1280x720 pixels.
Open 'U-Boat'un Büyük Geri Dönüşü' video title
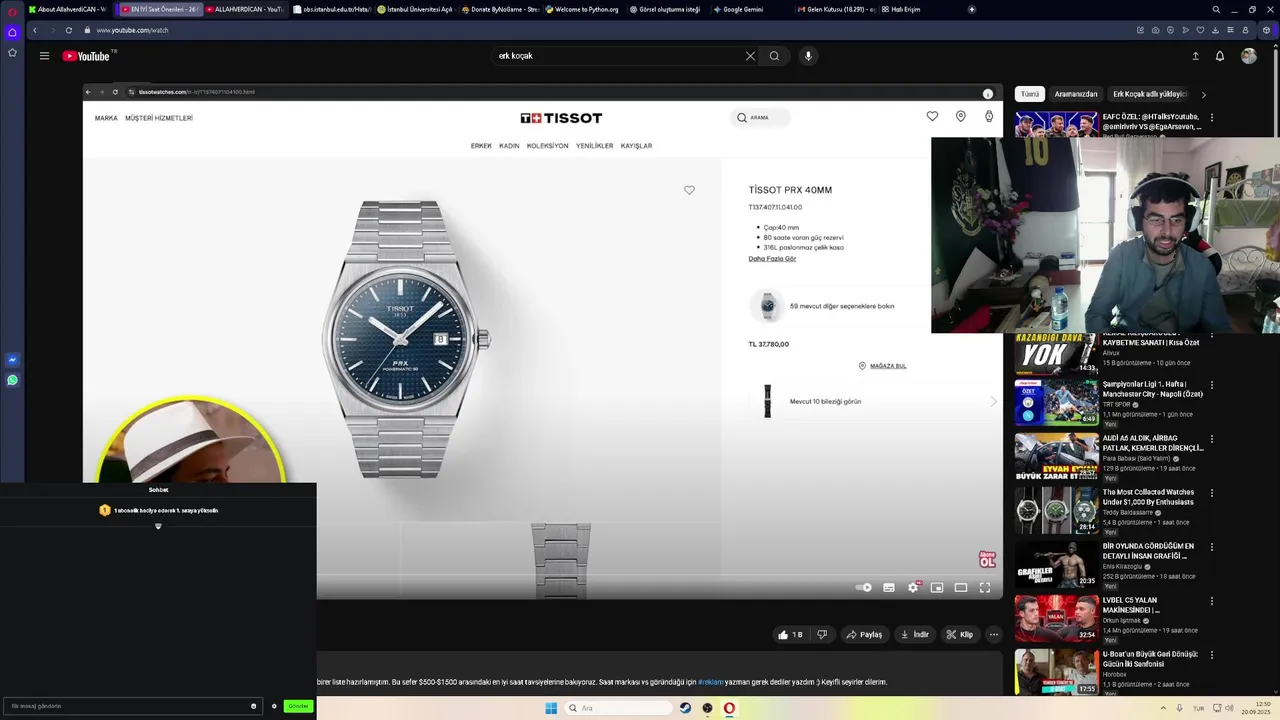click(x=1150, y=659)
